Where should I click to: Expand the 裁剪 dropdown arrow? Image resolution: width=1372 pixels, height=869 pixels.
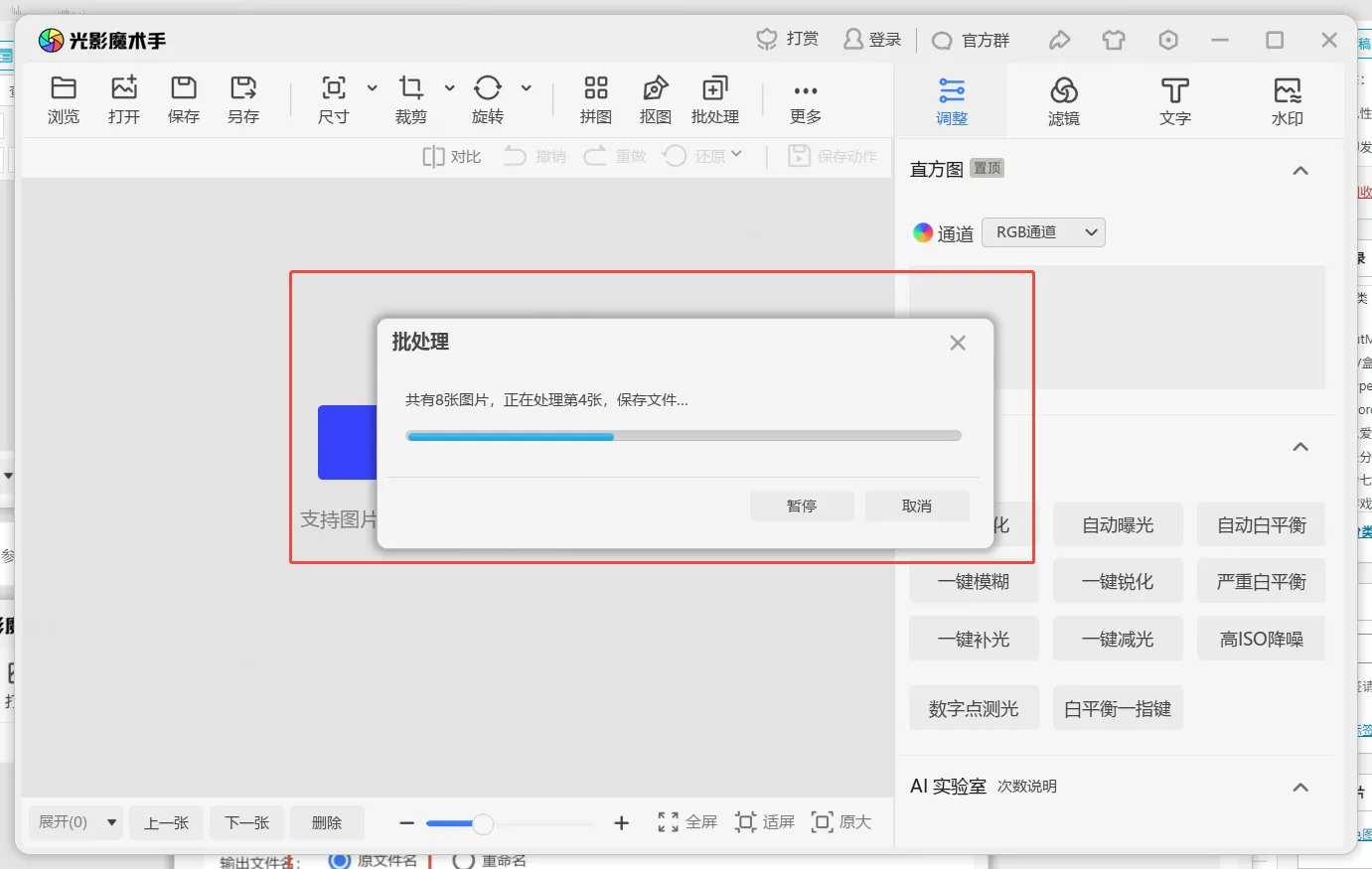pyautogui.click(x=449, y=88)
